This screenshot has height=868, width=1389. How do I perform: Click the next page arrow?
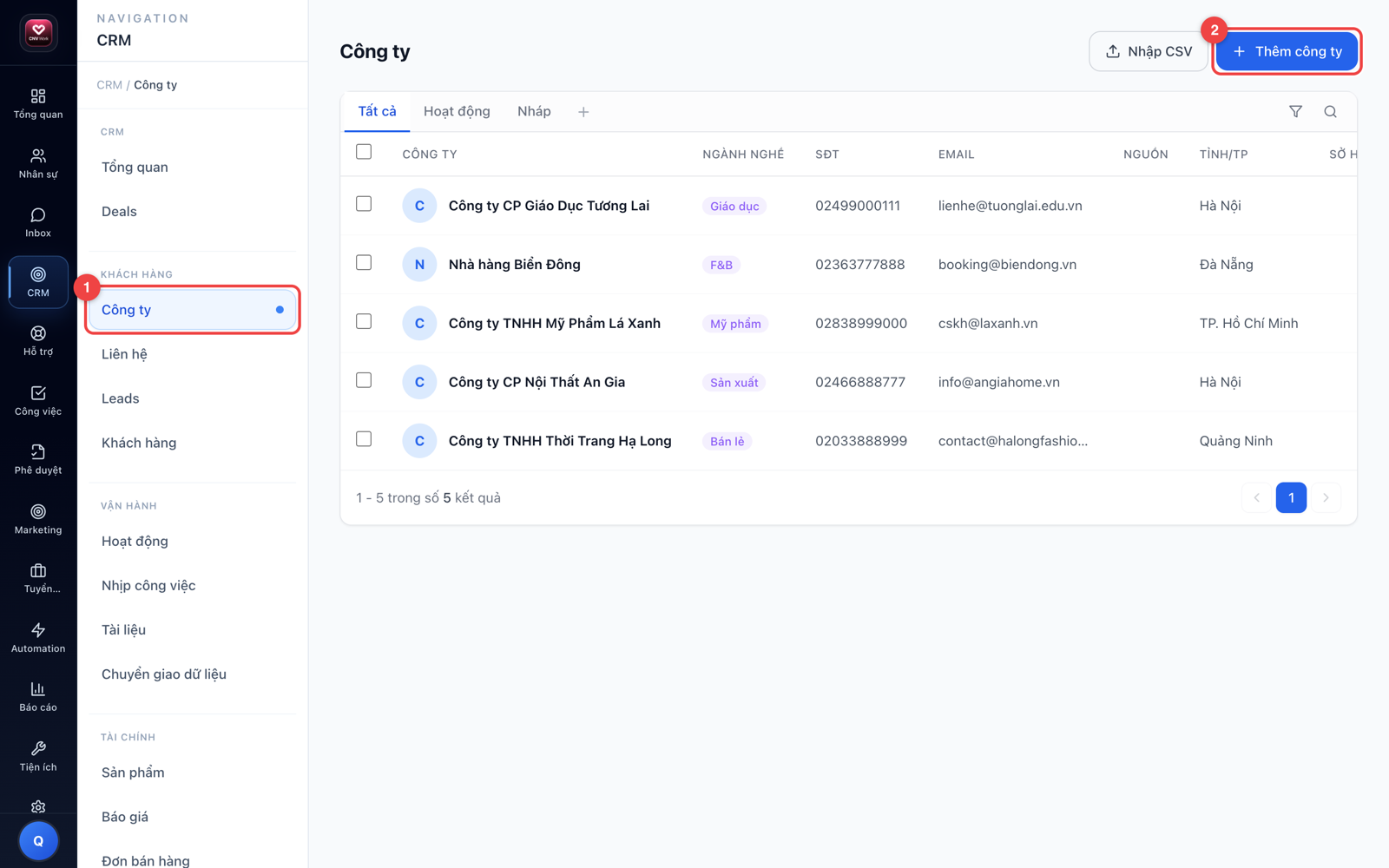click(x=1326, y=497)
